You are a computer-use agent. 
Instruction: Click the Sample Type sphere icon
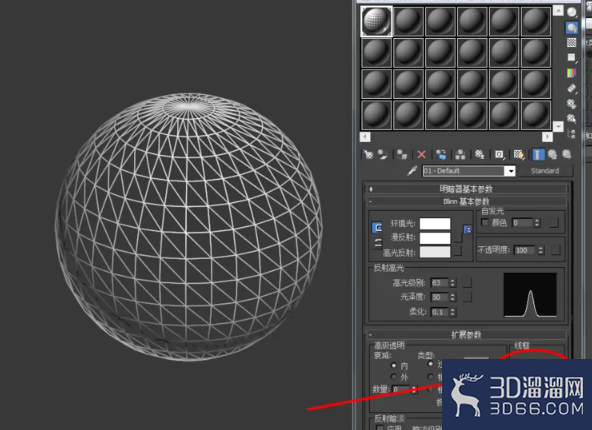coord(572,12)
